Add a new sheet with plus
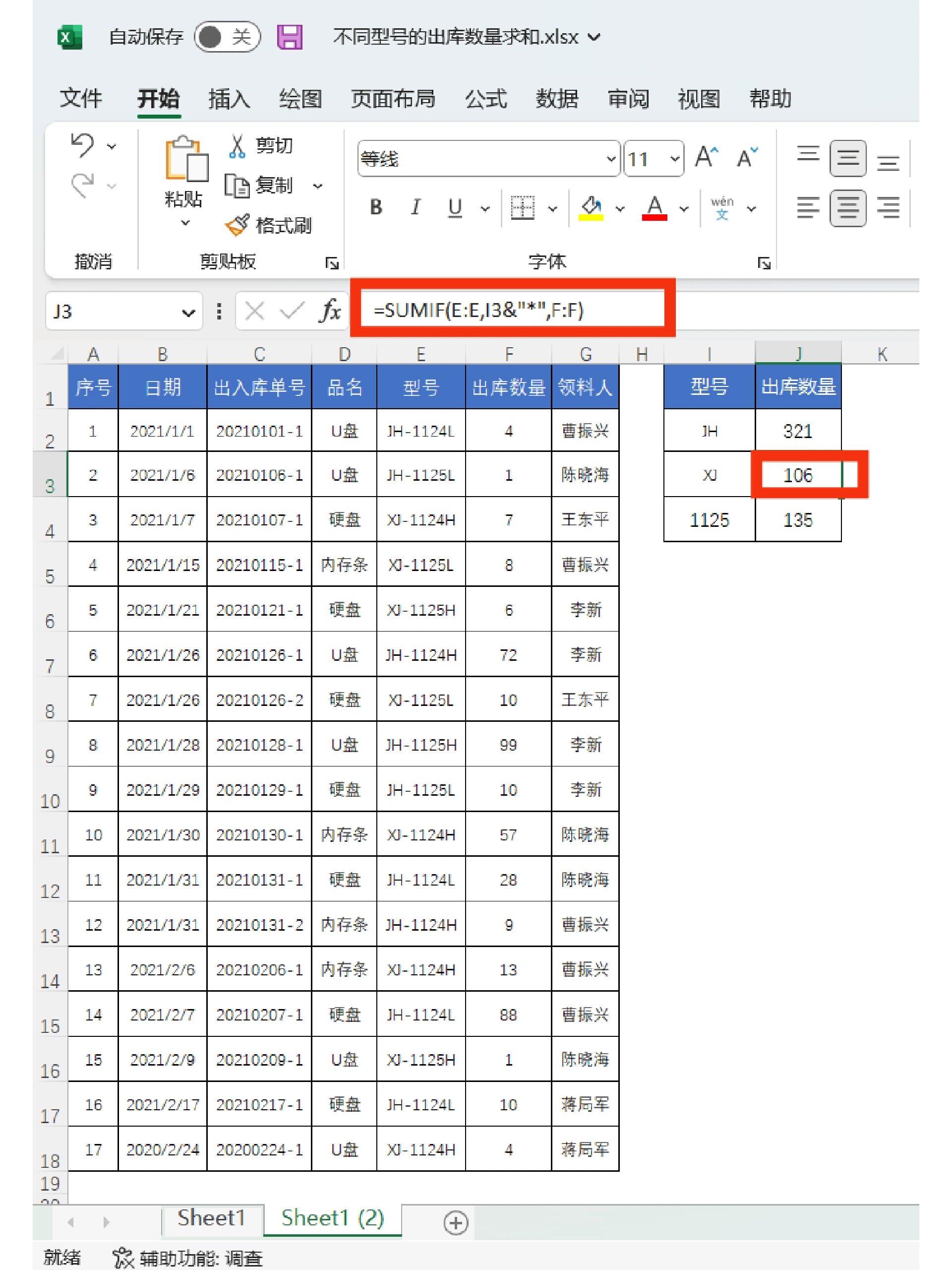952x1270 pixels. point(456,1223)
